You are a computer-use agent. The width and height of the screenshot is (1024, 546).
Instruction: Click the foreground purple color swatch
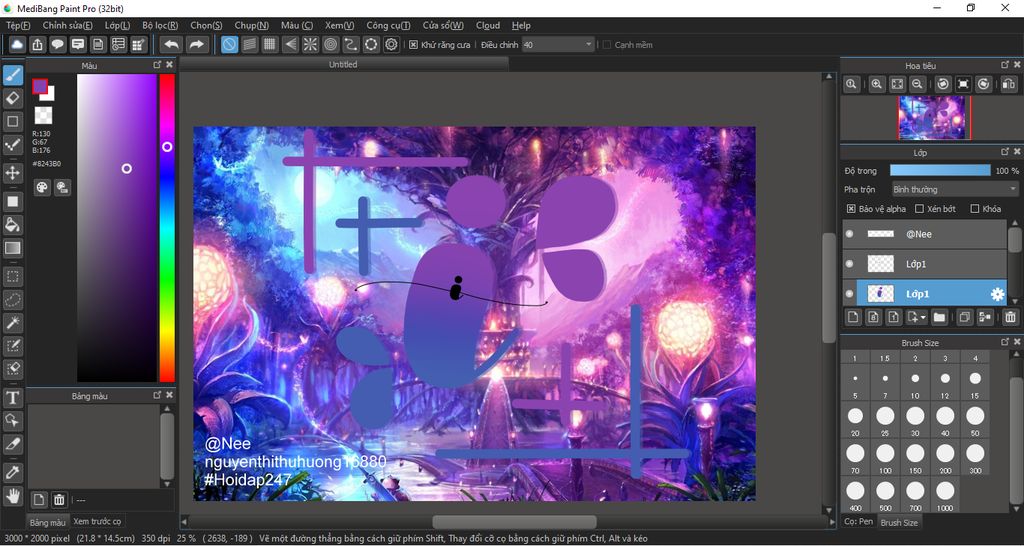(40, 86)
